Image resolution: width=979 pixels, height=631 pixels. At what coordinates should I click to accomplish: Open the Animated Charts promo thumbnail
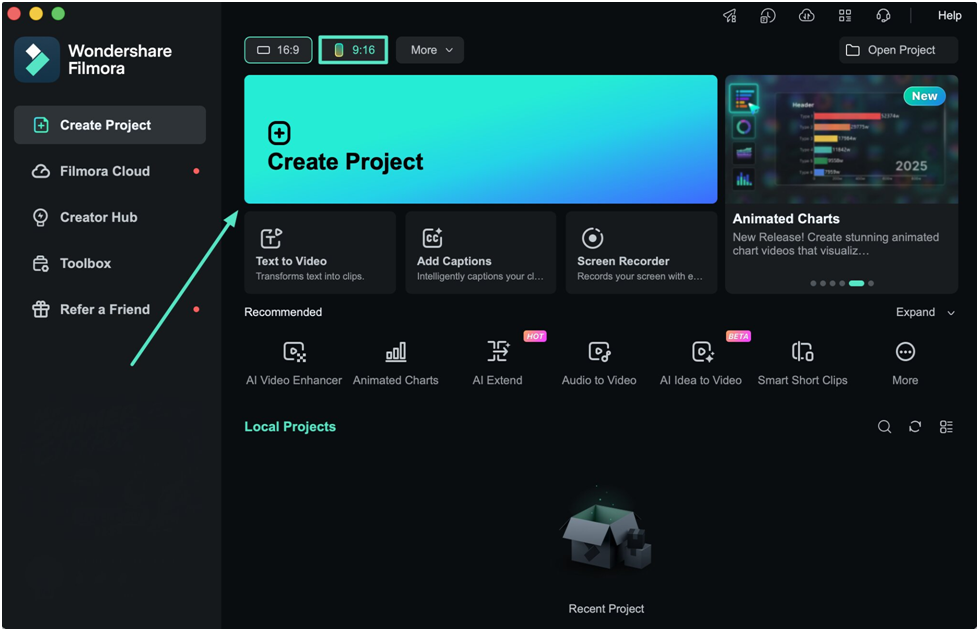pos(841,139)
